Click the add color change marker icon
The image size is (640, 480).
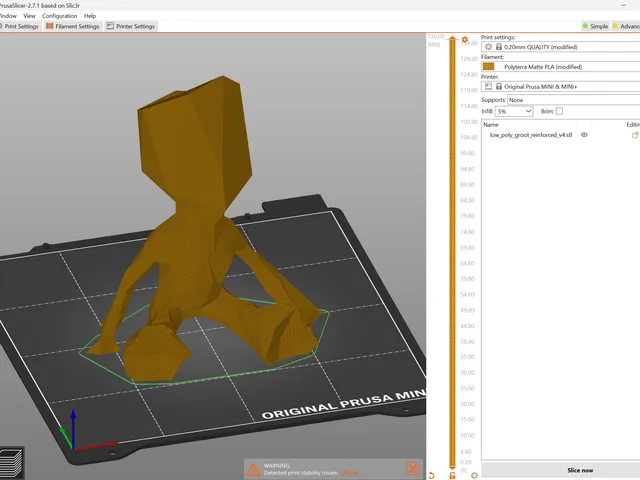coord(464,40)
